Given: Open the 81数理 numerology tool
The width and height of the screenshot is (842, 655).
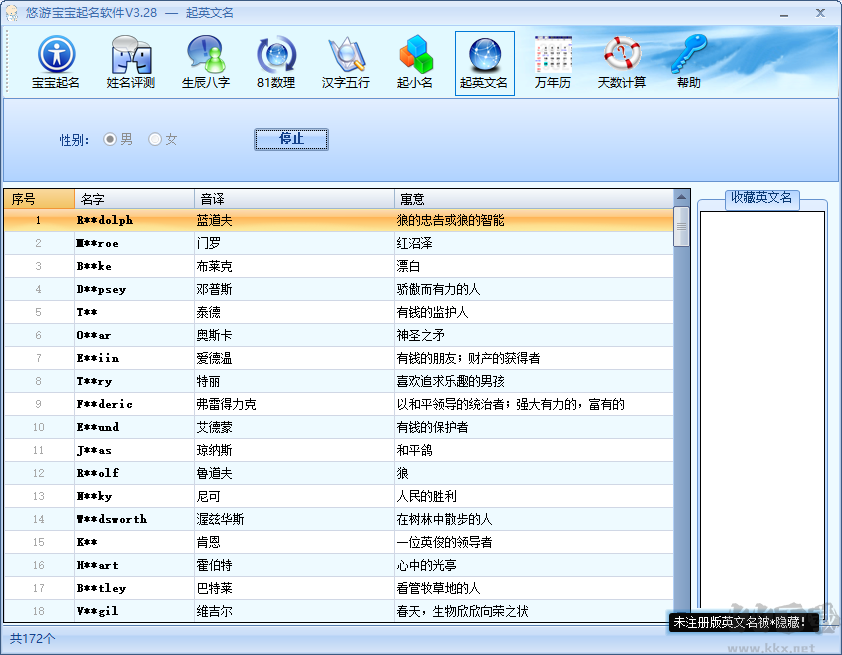Looking at the screenshot, I should click(x=276, y=62).
